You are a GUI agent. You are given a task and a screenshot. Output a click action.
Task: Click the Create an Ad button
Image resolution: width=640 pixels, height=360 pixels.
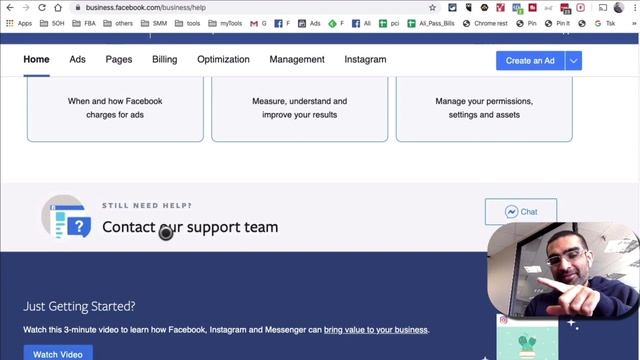pyautogui.click(x=530, y=61)
